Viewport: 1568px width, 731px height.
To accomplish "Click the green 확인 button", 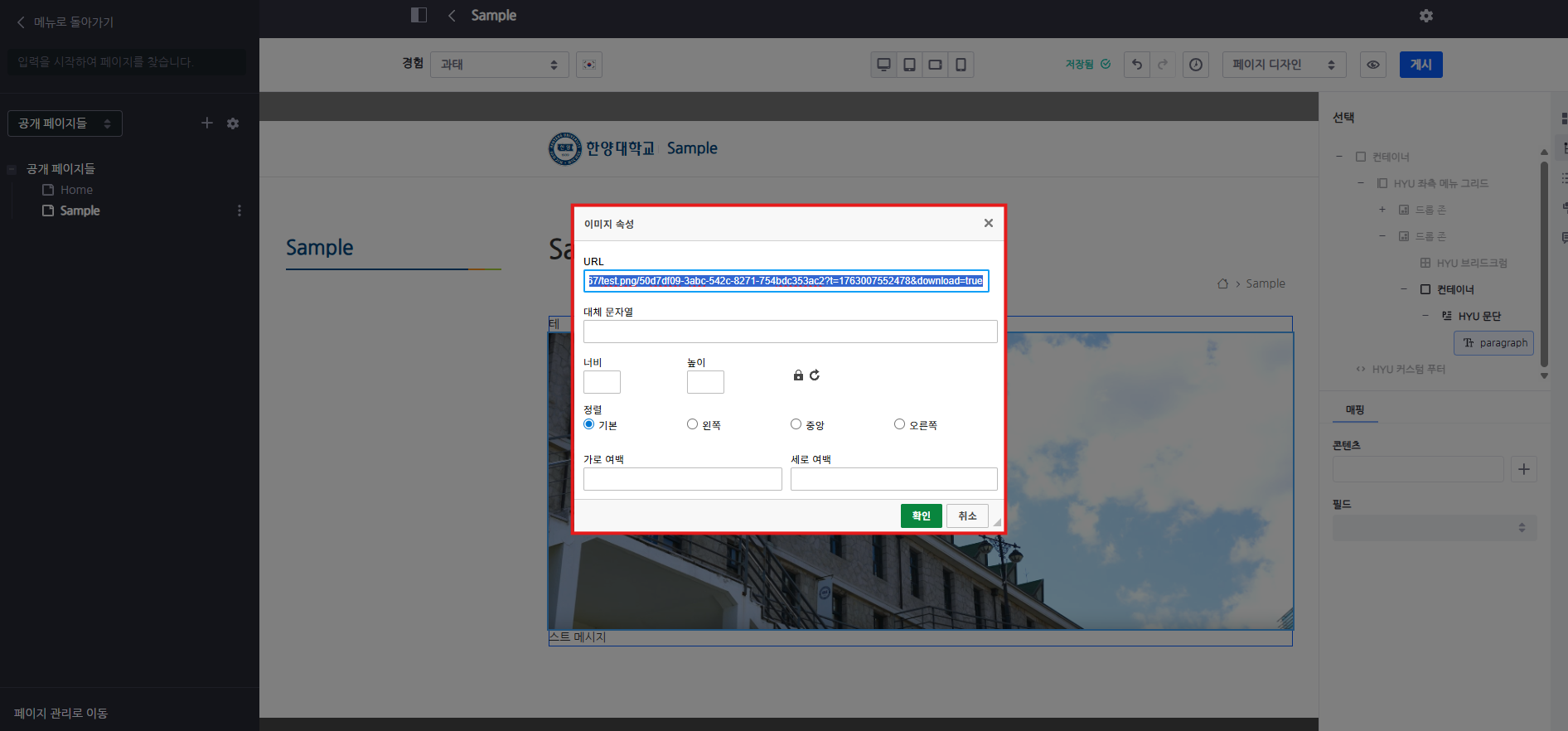I will [921, 516].
